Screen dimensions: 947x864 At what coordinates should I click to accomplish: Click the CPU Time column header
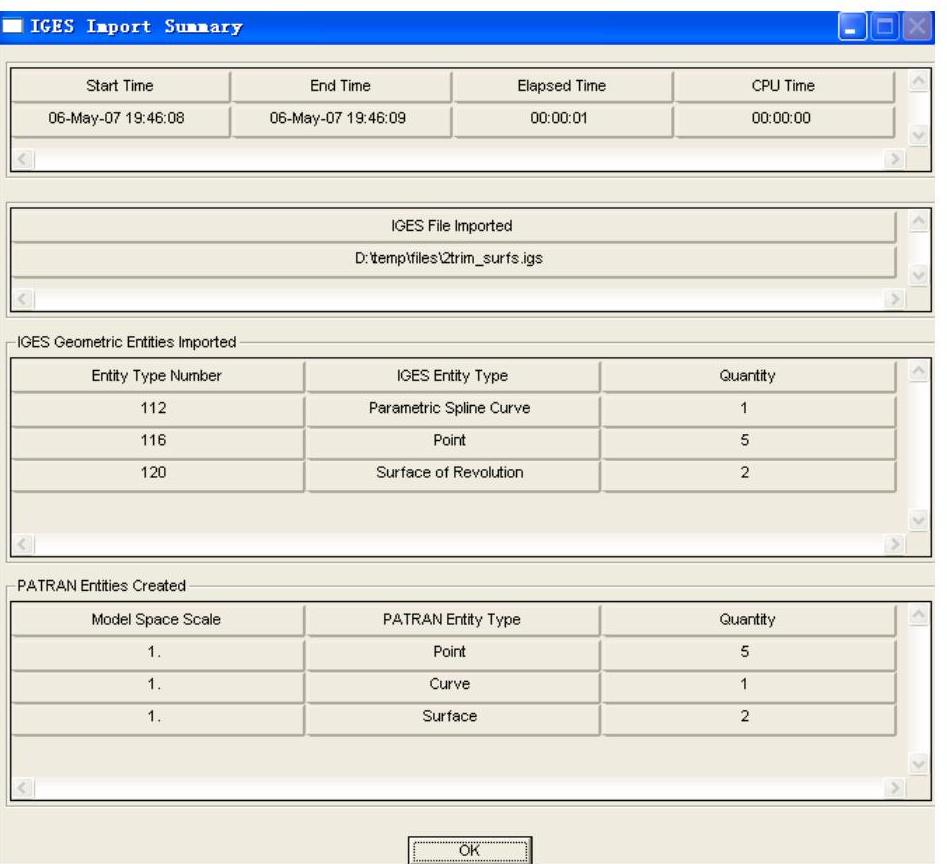(784, 86)
